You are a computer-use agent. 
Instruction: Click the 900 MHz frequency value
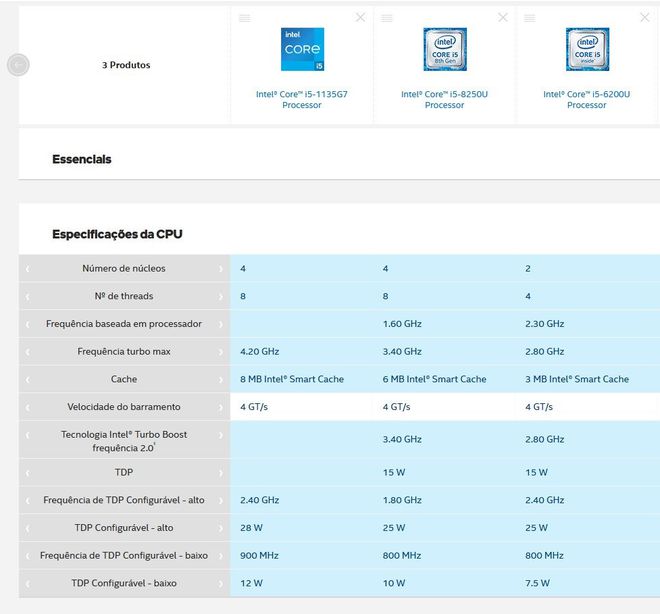(259, 556)
